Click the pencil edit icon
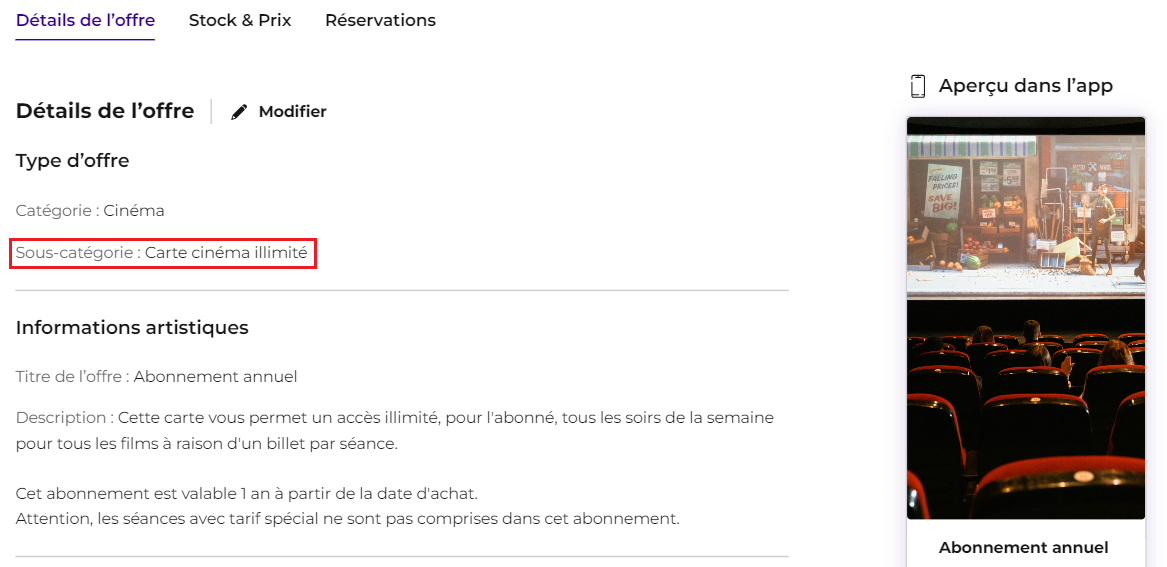This screenshot has height=567, width=1167. point(239,112)
